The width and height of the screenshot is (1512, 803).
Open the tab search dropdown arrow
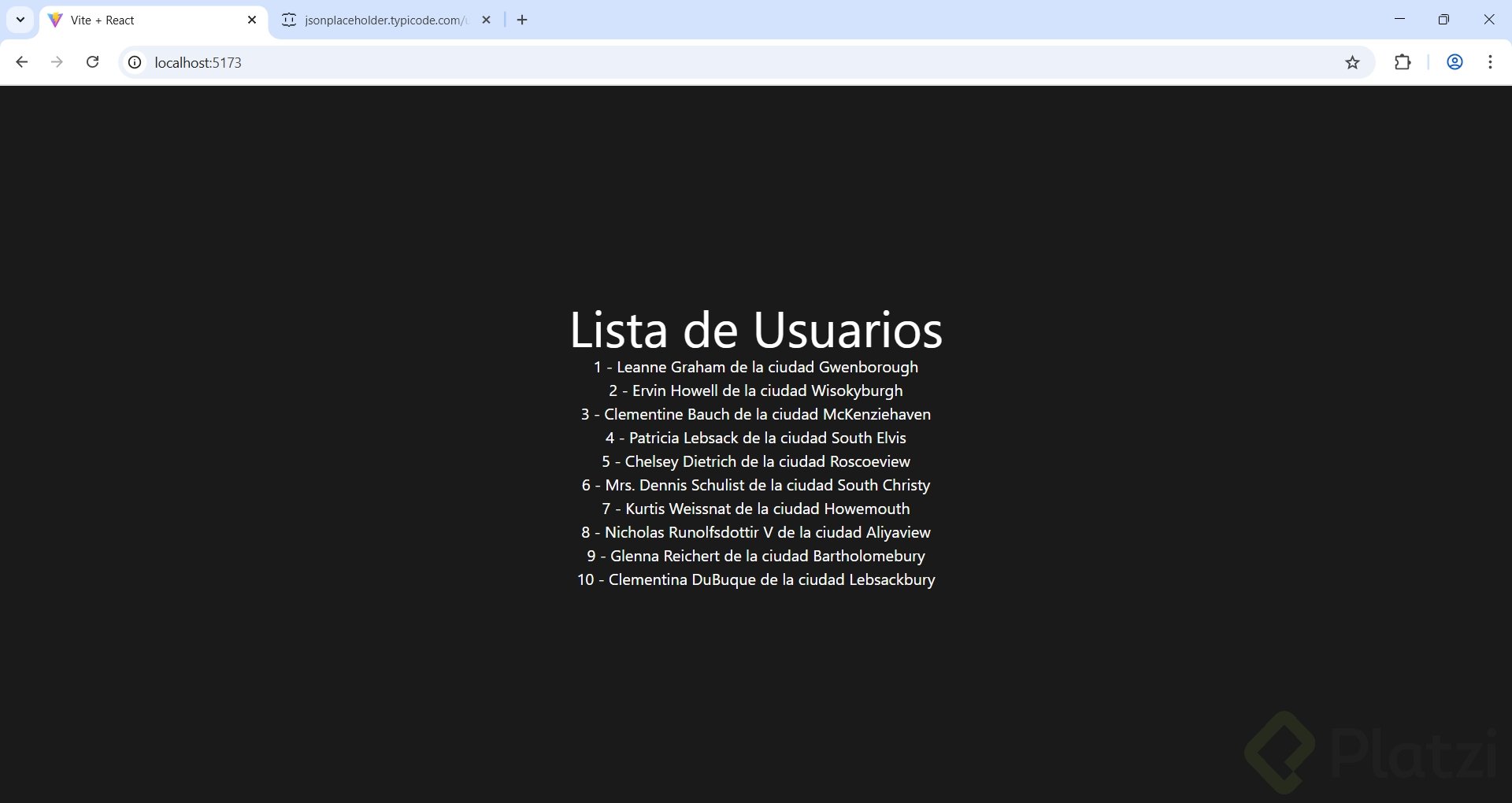click(x=20, y=20)
